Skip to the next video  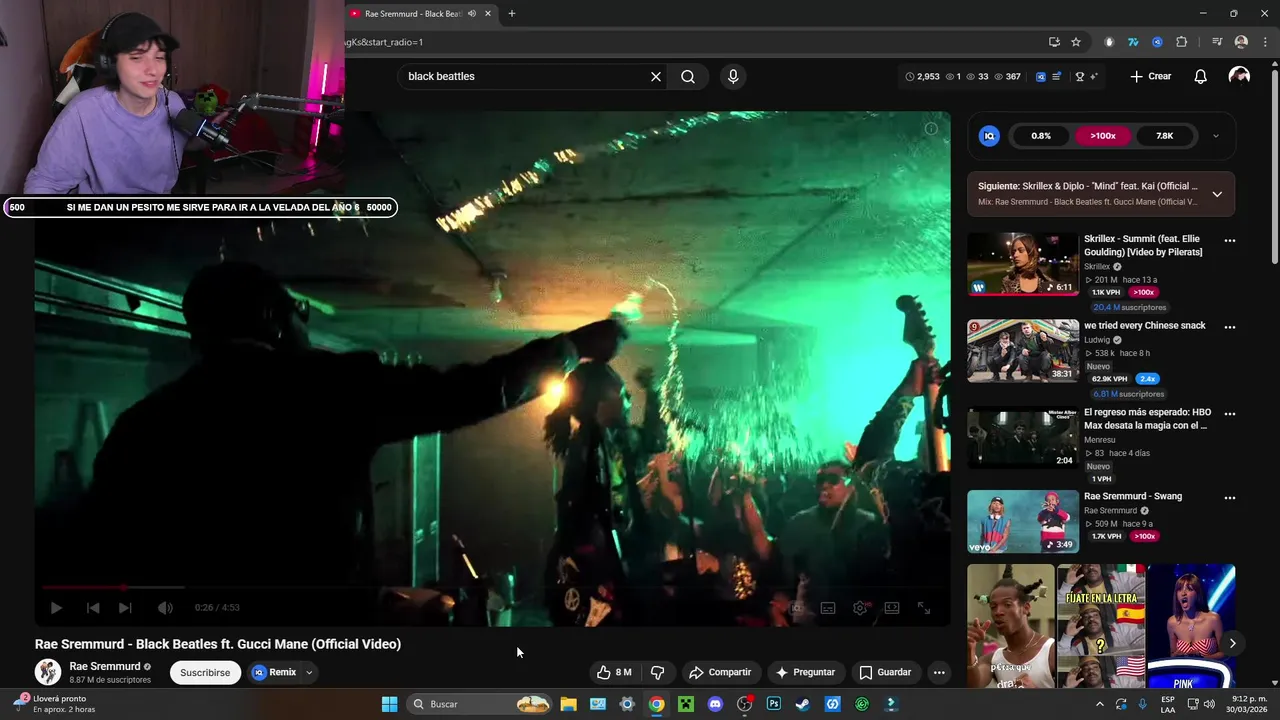125,607
